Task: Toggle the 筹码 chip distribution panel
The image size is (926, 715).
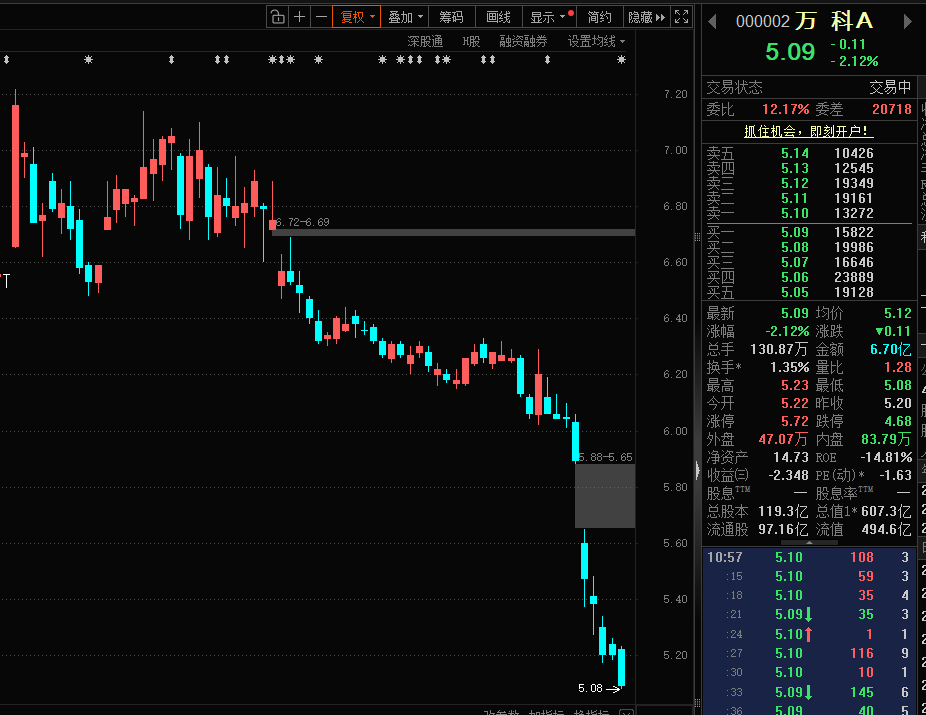Action: coord(451,17)
